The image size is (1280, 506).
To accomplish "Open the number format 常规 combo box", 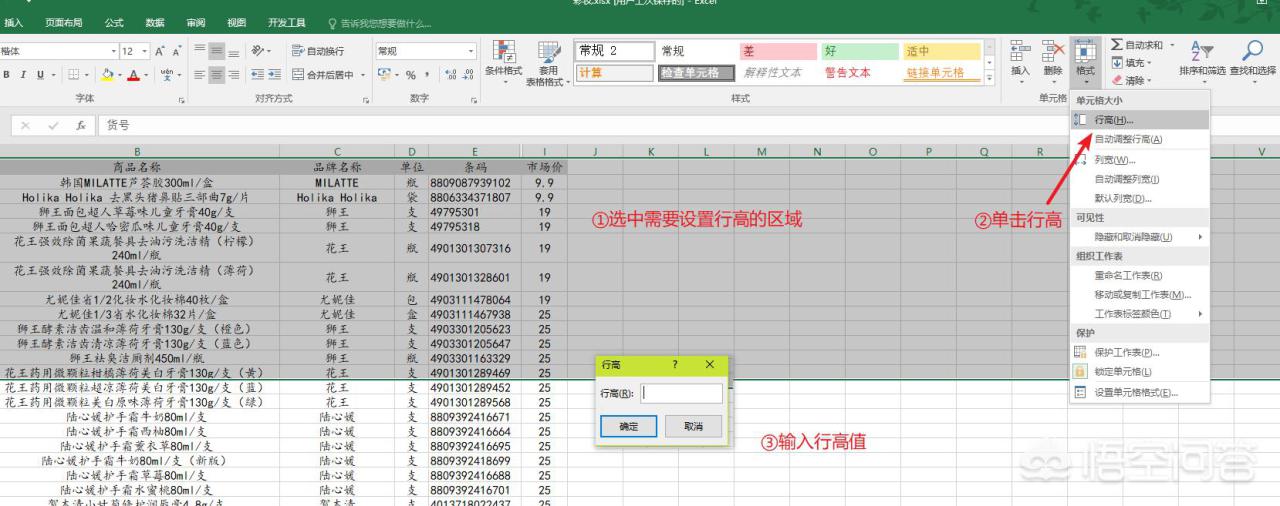I will pyautogui.click(x=425, y=51).
